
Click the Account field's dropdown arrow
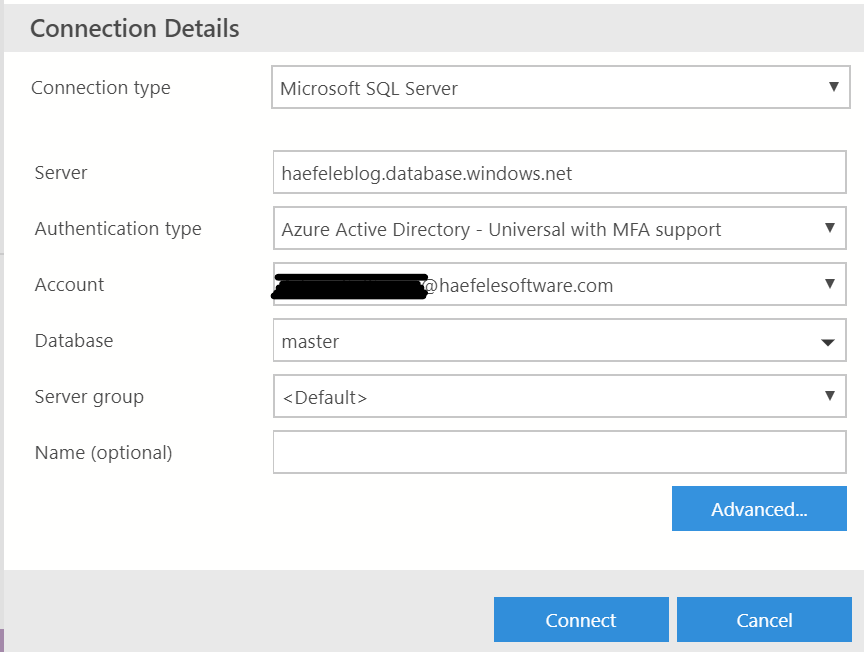829,284
